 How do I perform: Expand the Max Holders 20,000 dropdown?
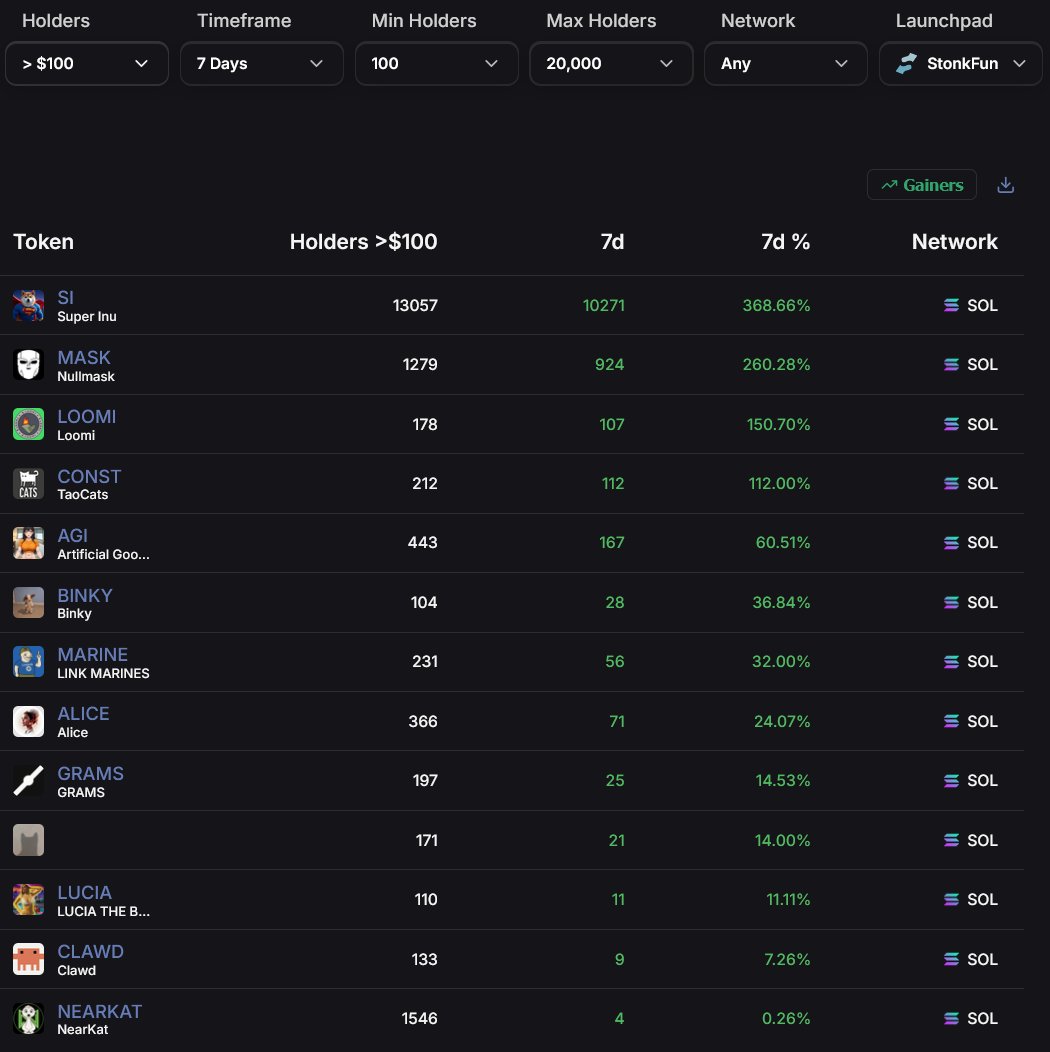[611, 64]
